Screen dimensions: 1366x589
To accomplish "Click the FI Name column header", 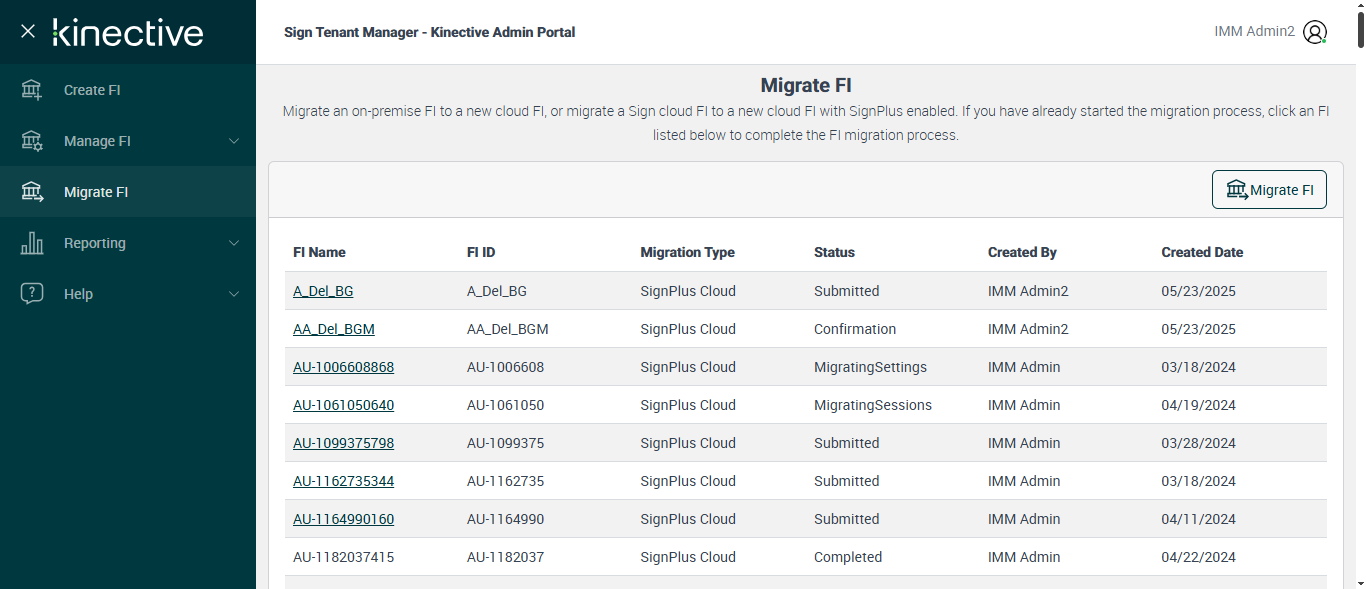I will 319,252.
